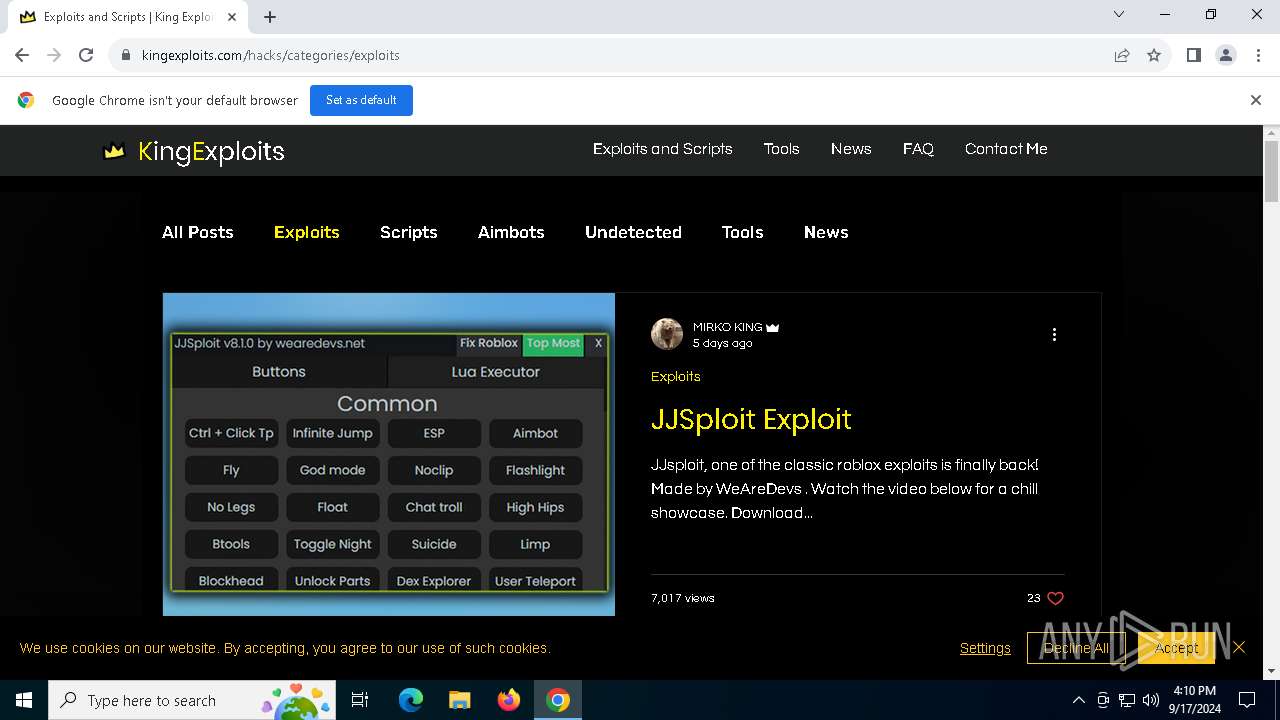
Task: Open the Contact Me page
Action: [x=1006, y=149]
